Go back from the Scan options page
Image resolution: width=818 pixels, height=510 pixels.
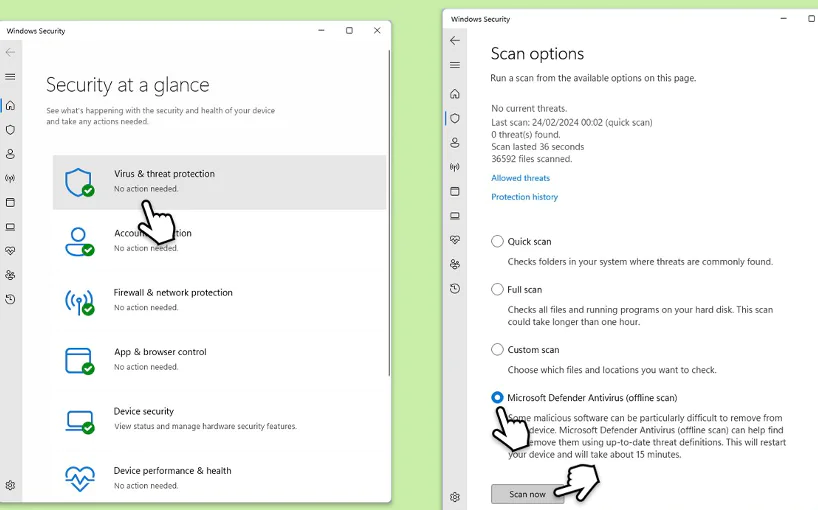click(455, 41)
